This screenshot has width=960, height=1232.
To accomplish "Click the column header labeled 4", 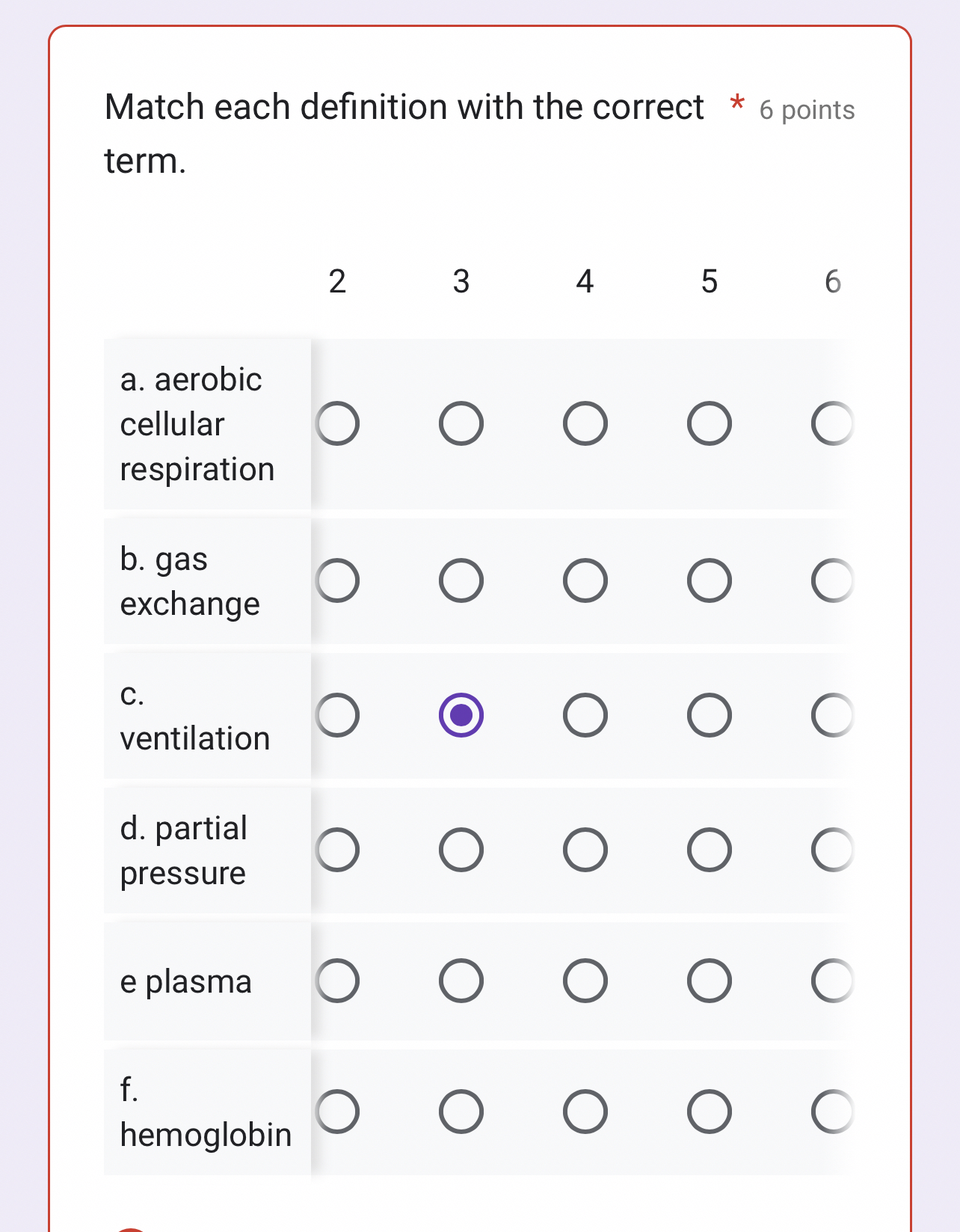I will pyautogui.click(x=585, y=282).
